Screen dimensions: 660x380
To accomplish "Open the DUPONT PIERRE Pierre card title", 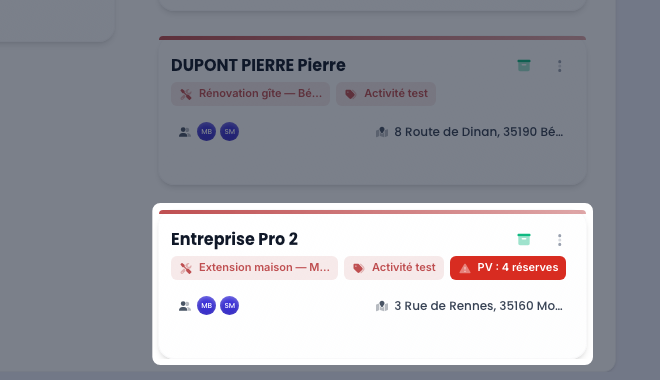I will tap(258, 65).
